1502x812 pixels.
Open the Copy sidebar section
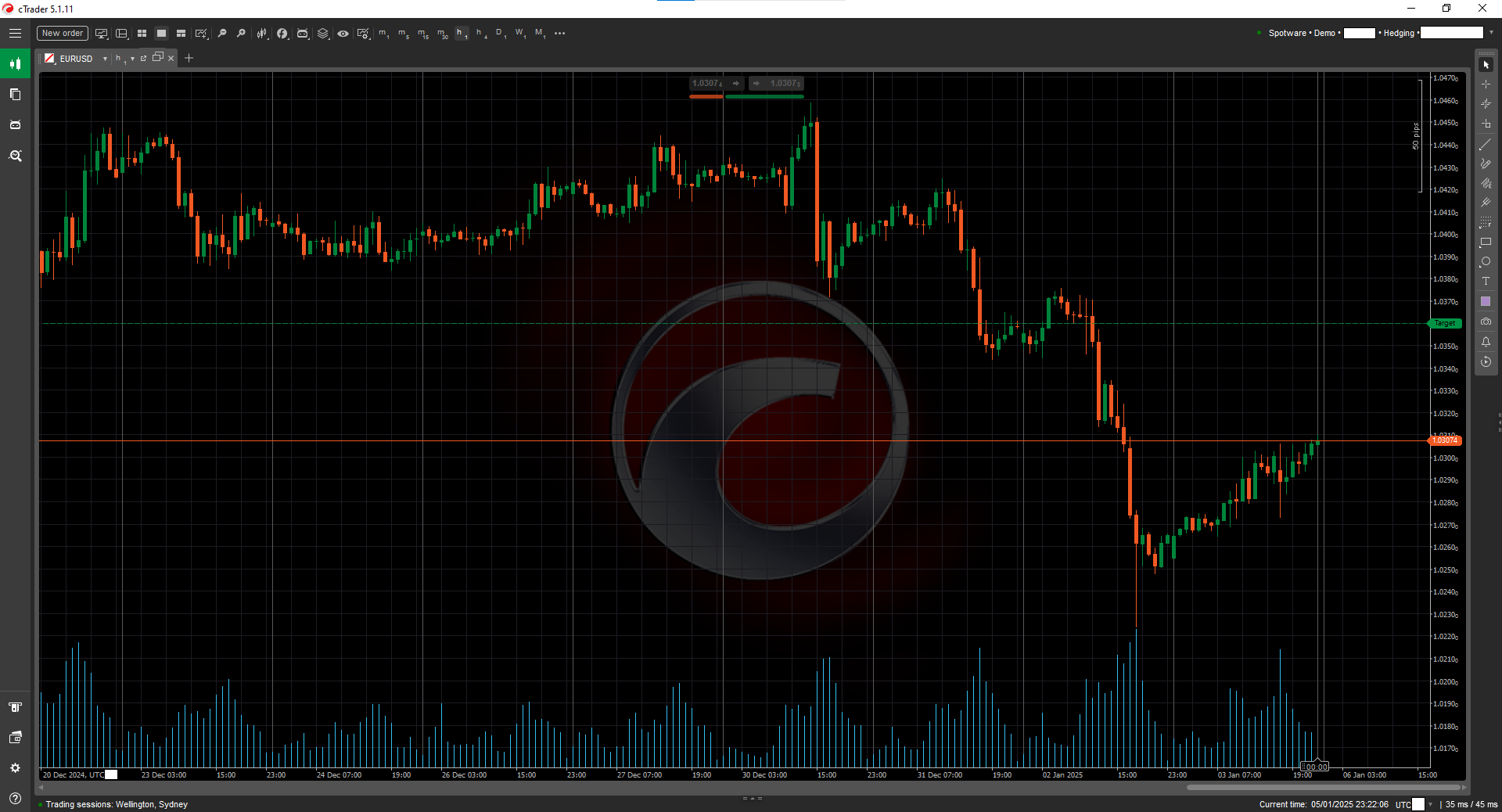tap(15, 95)
